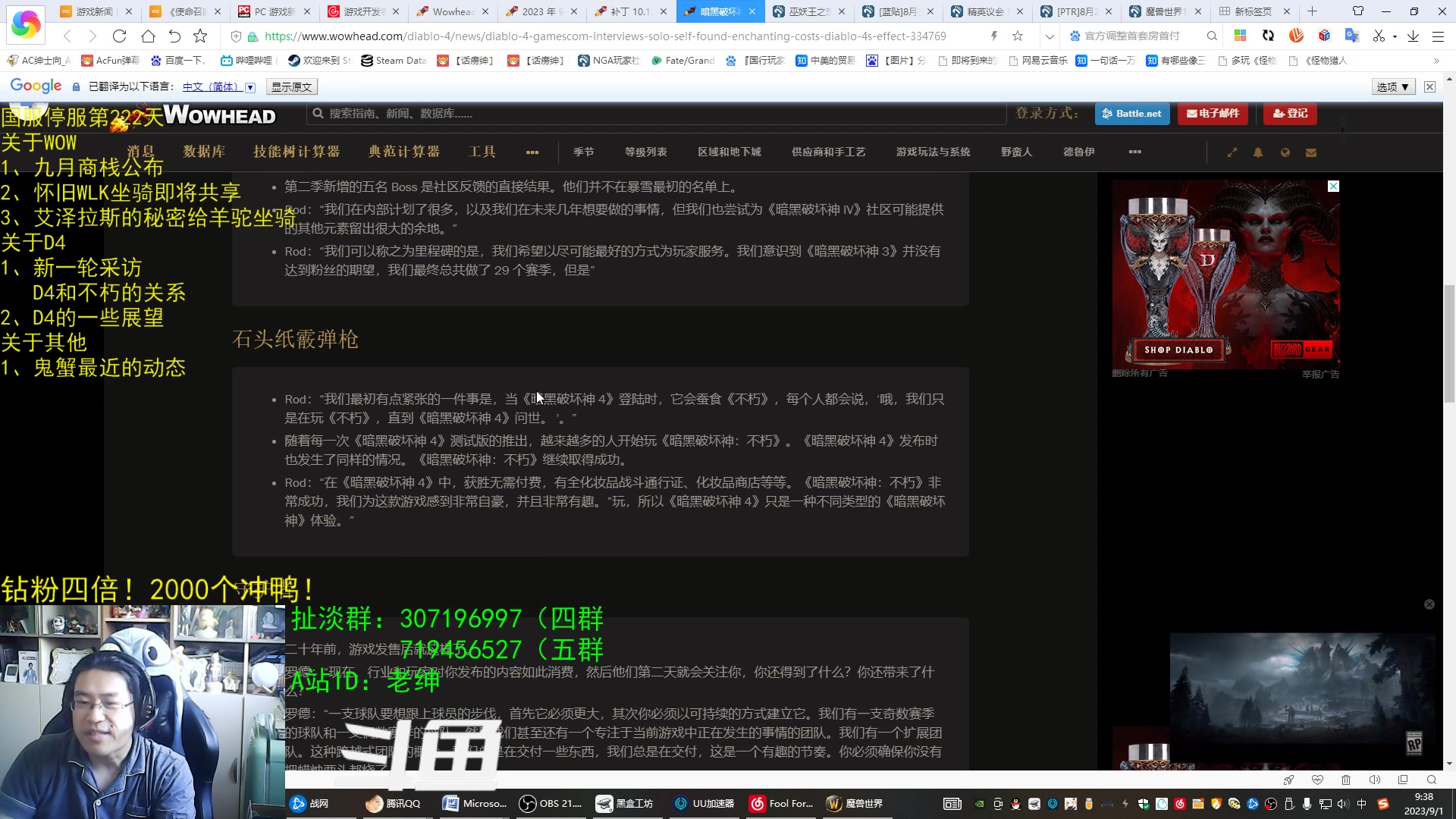Click the status bar magnifier zoom icon
The height and width of the screenshot is (819, 1456).
[1432, 780]
